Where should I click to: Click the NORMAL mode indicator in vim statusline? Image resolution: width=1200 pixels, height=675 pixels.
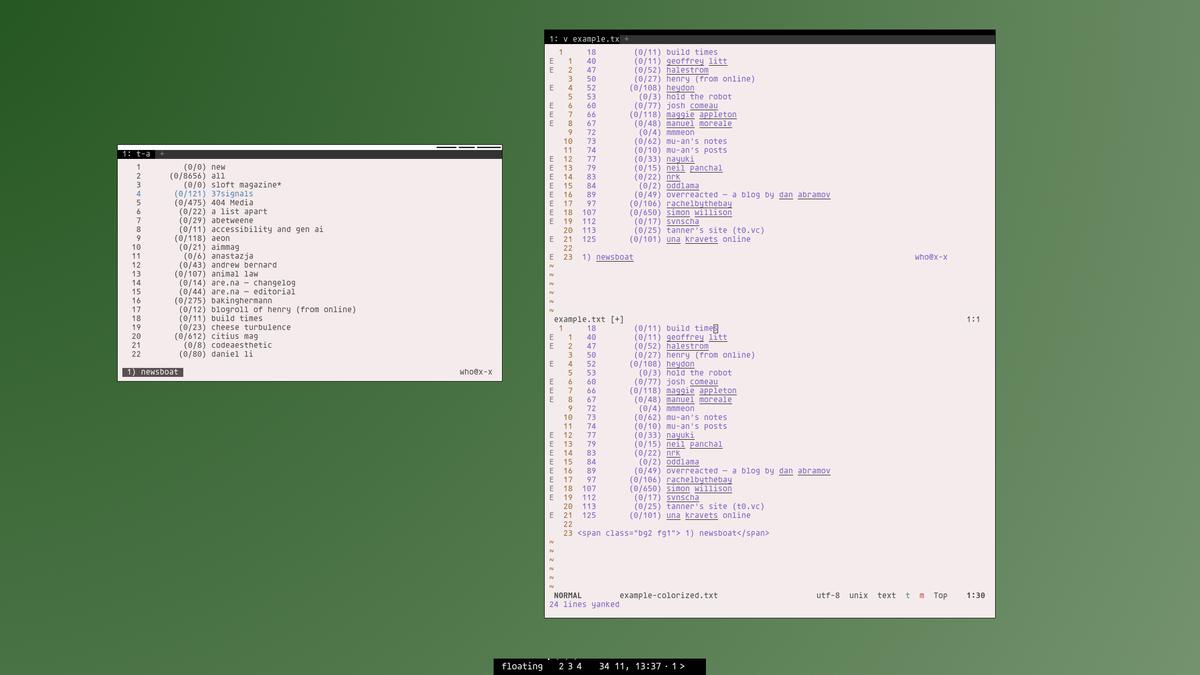click(568, 595)
